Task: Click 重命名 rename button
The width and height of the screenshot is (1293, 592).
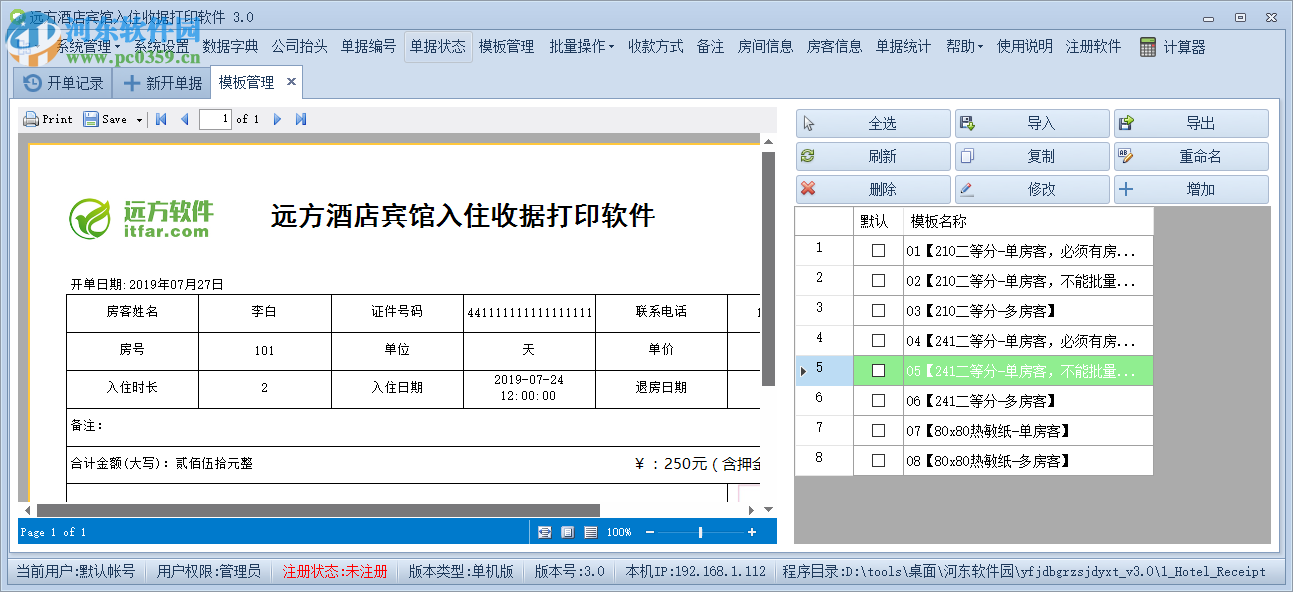Action: click(x=1191, y=157)
